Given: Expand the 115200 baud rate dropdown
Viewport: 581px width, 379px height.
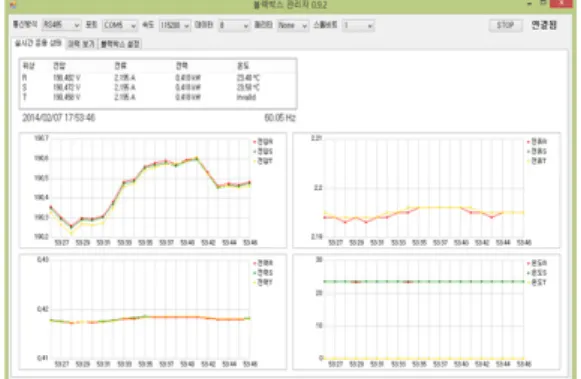Looking at the screenshot, I should (x=175, y=25).
